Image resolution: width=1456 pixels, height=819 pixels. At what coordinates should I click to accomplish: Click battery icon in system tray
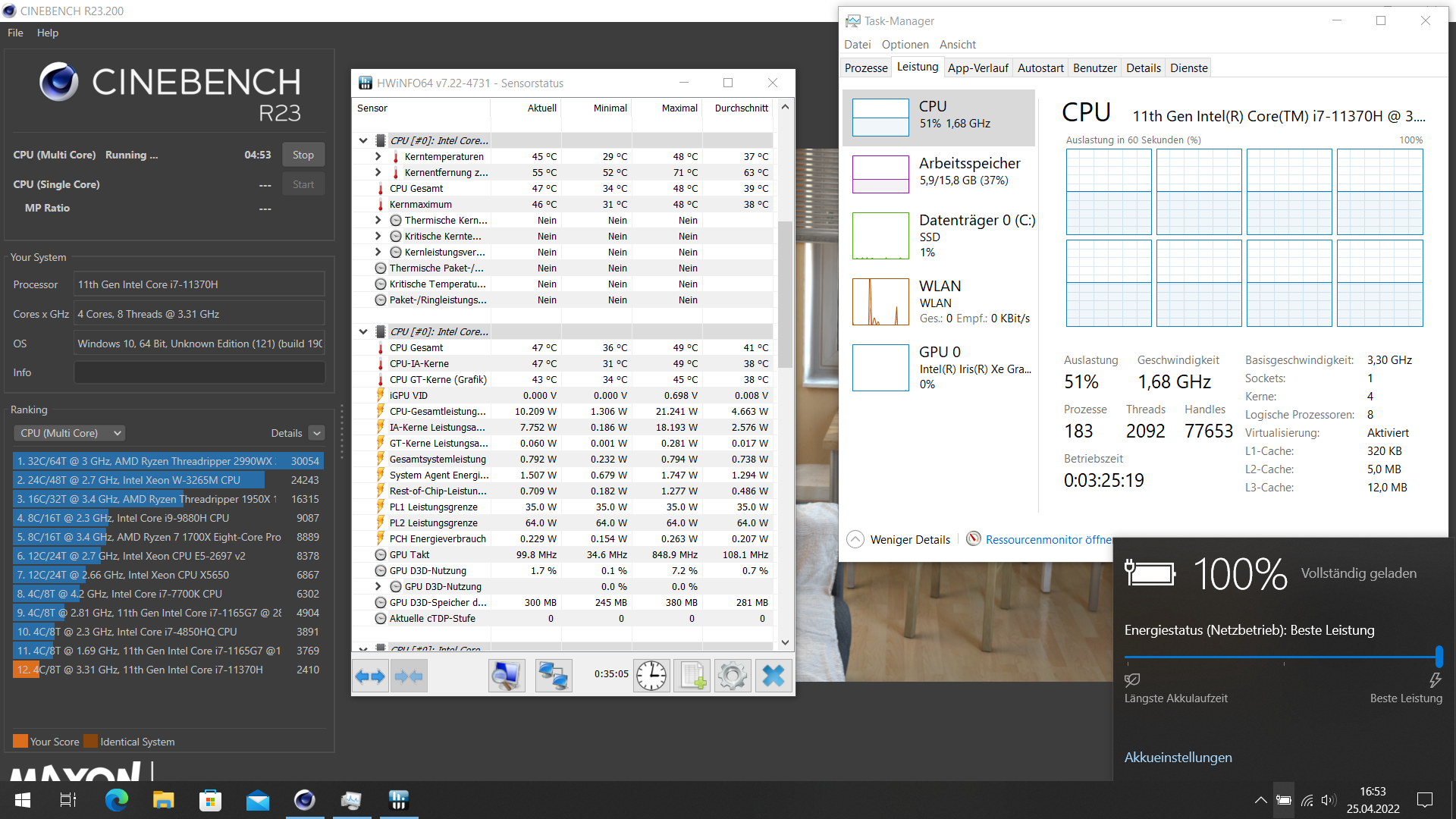1283,800
